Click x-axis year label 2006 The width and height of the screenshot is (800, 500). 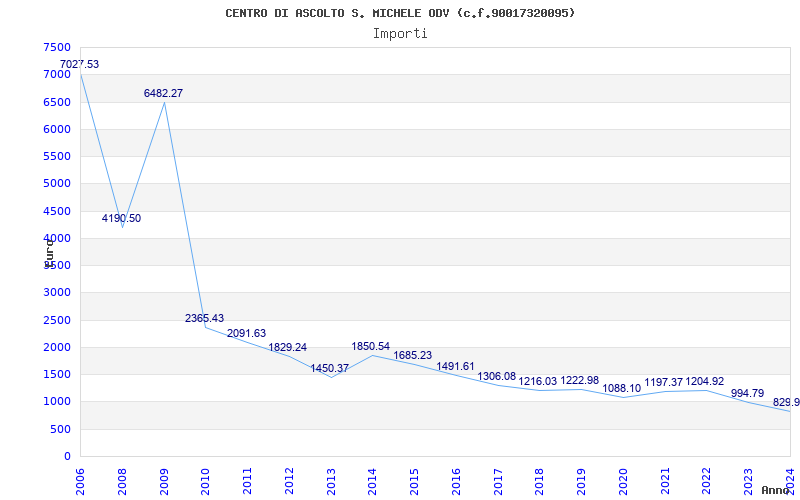[81, 481]
